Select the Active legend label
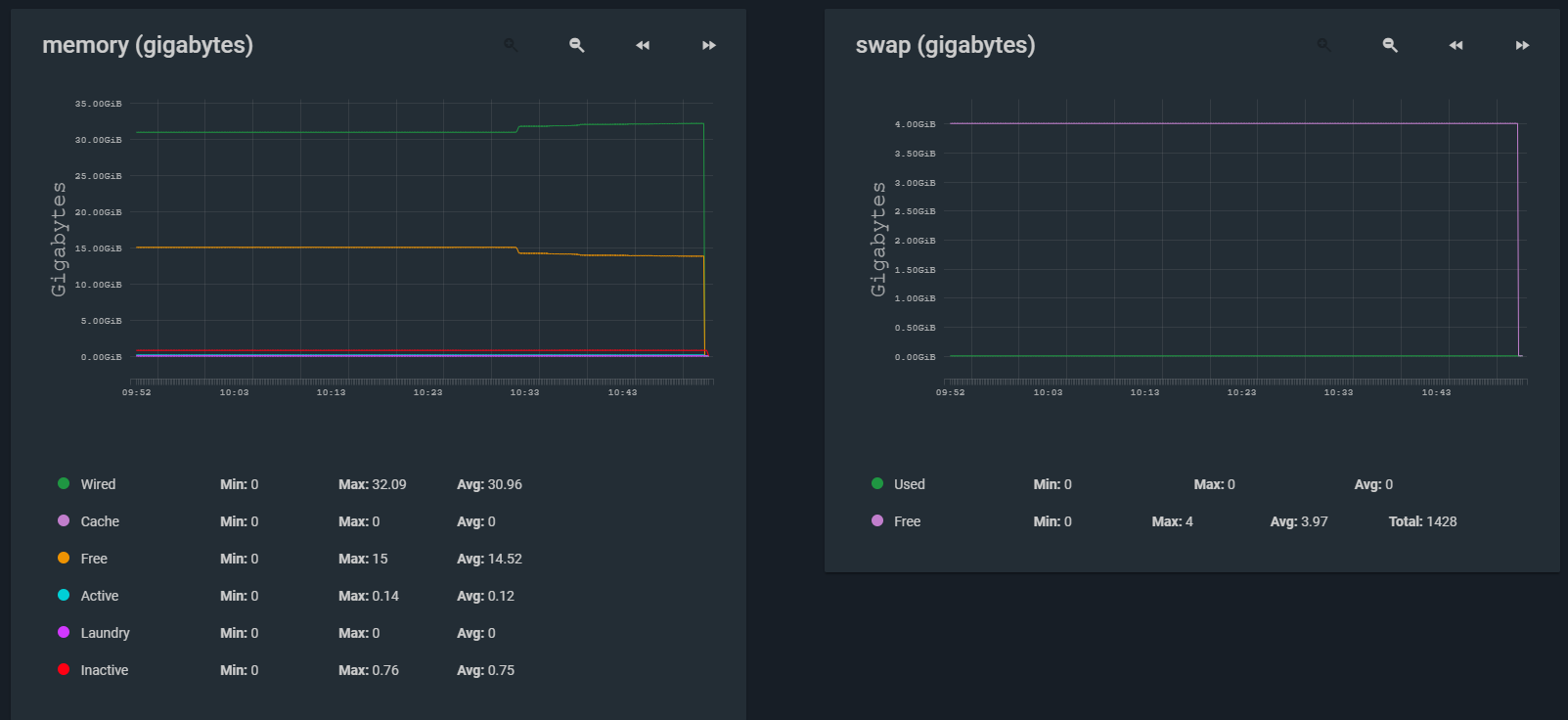 tap(100, 596)
